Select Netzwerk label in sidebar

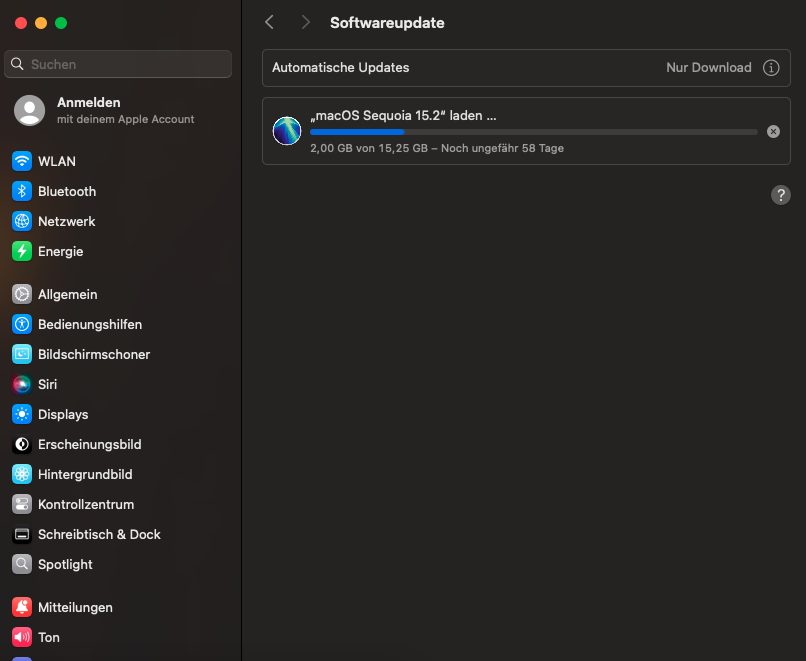(66, 222)
